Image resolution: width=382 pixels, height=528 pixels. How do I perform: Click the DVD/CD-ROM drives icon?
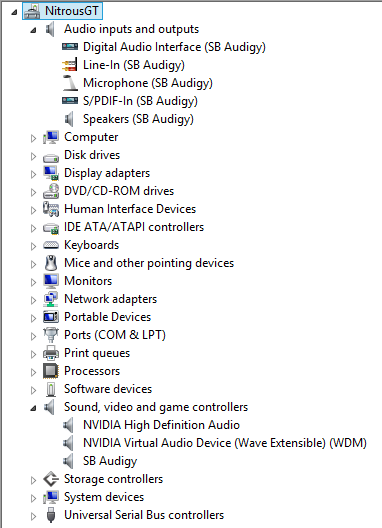tap(51, 191)
